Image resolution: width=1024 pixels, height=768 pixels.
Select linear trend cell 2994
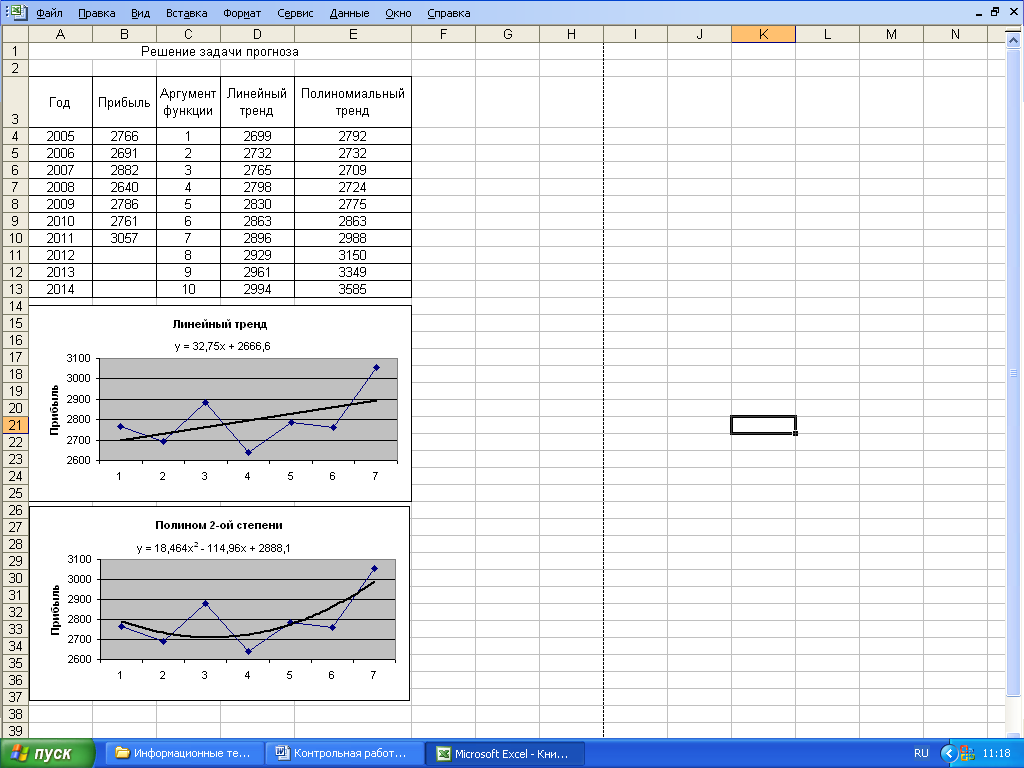(x=257, y=289)
